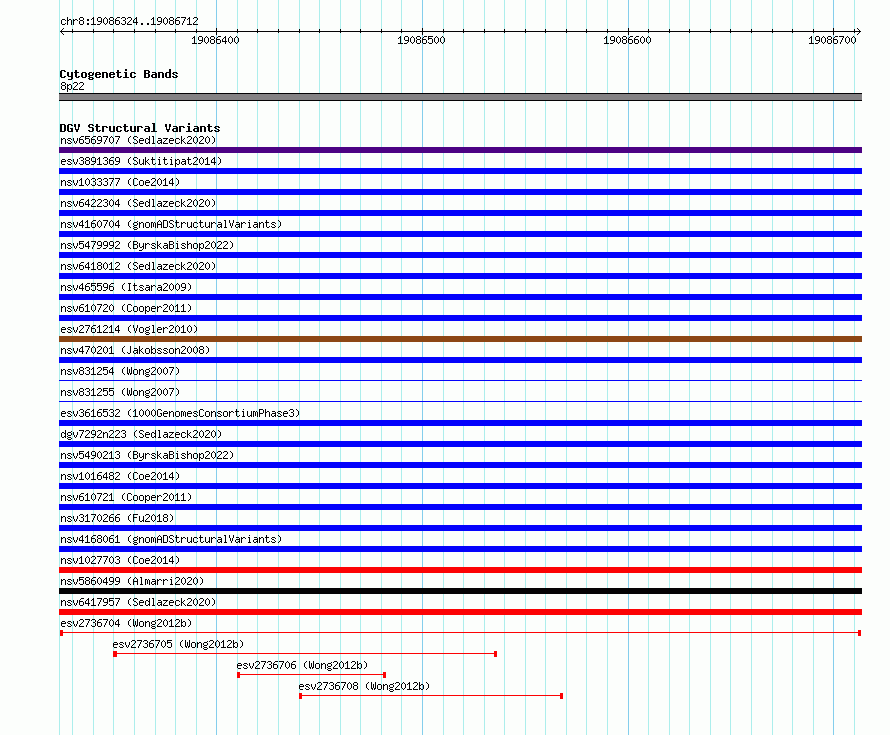Click the red bar under nsv1027703

click(x=460, y=570)
